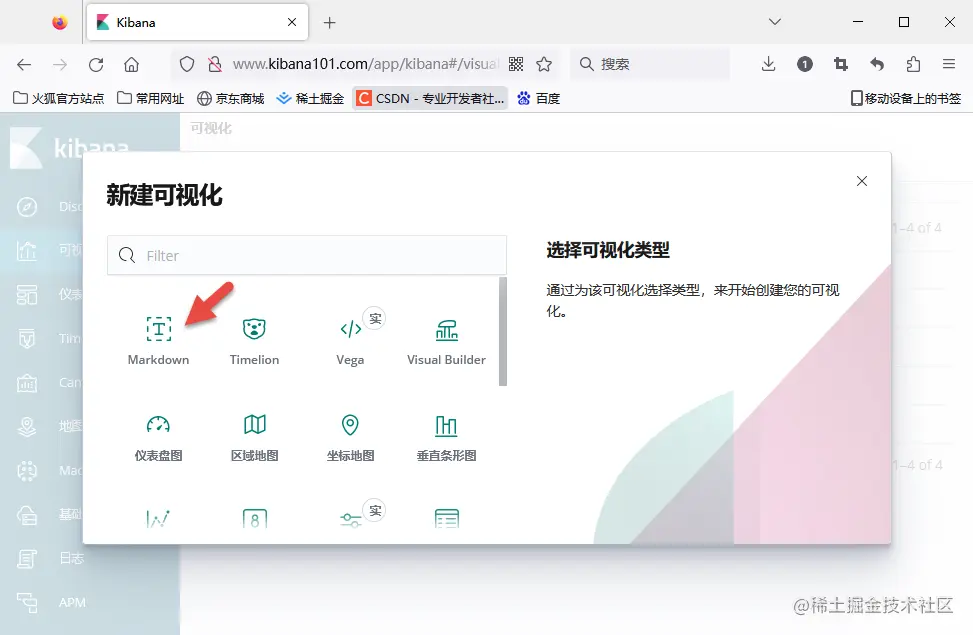Viewport: 973px width, 635px height.
Task: Open the 日志 logs sidebar icon
Action: point(27,559)
